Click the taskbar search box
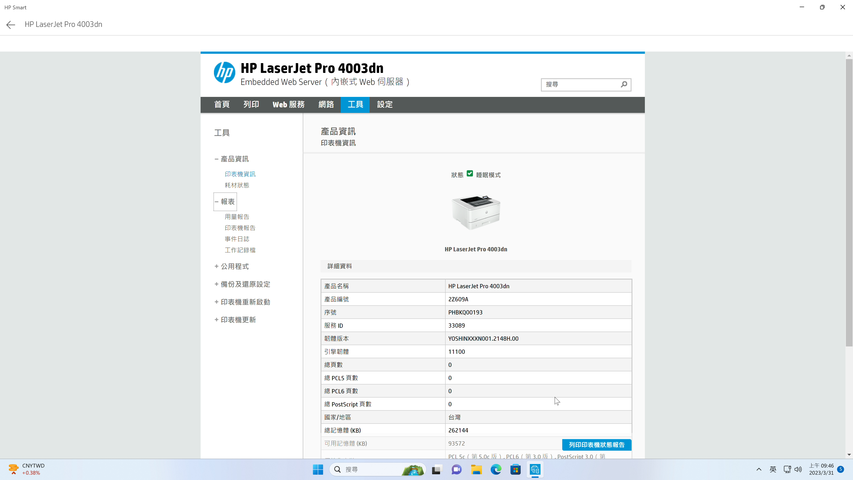The width and height of the screenshot is (853, 480). pyautogui.click(x=377, y=470)
